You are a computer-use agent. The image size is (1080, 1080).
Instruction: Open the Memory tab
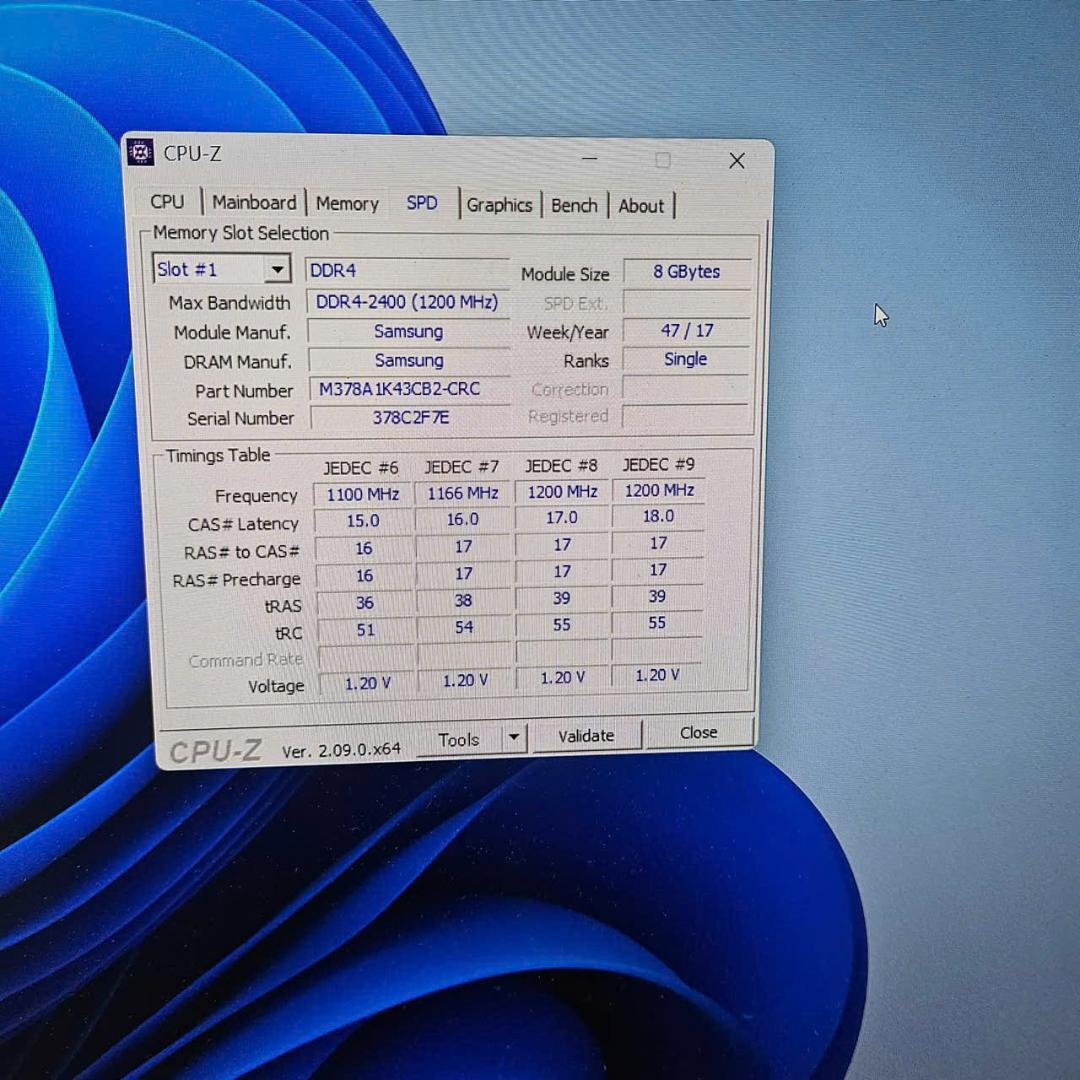[347, 204]
